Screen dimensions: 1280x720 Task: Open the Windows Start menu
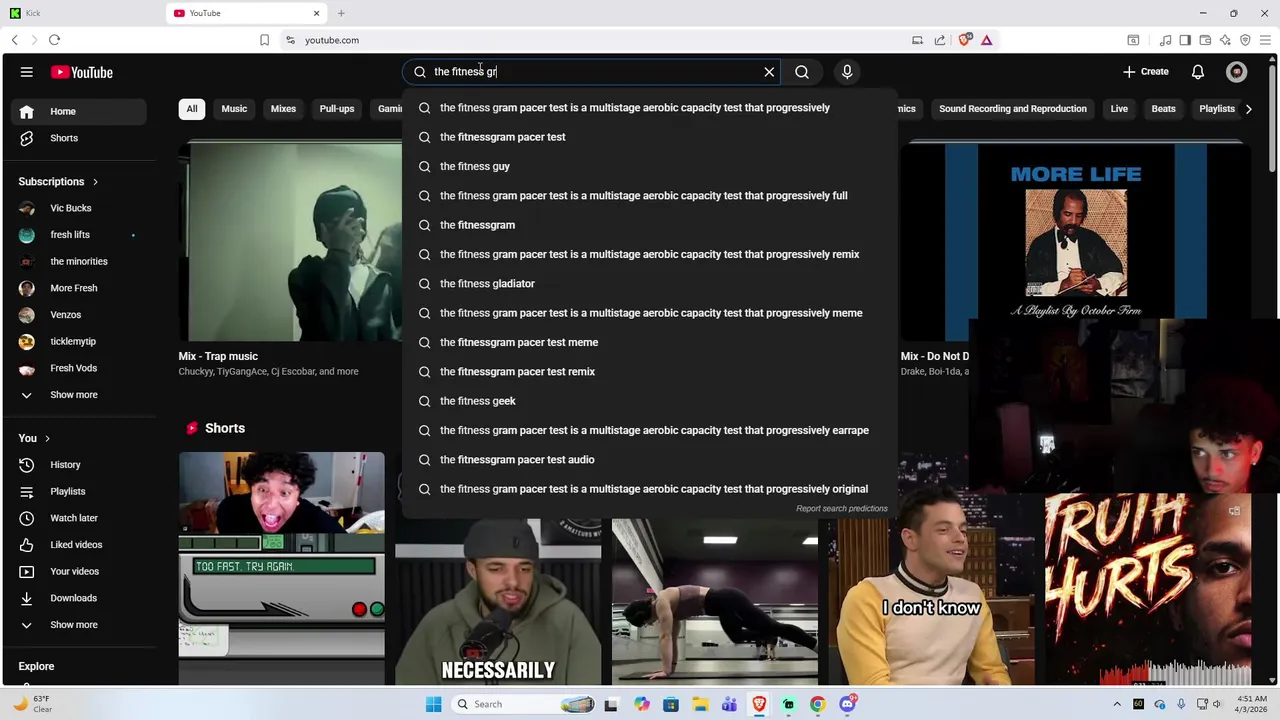tap(433, 704)
